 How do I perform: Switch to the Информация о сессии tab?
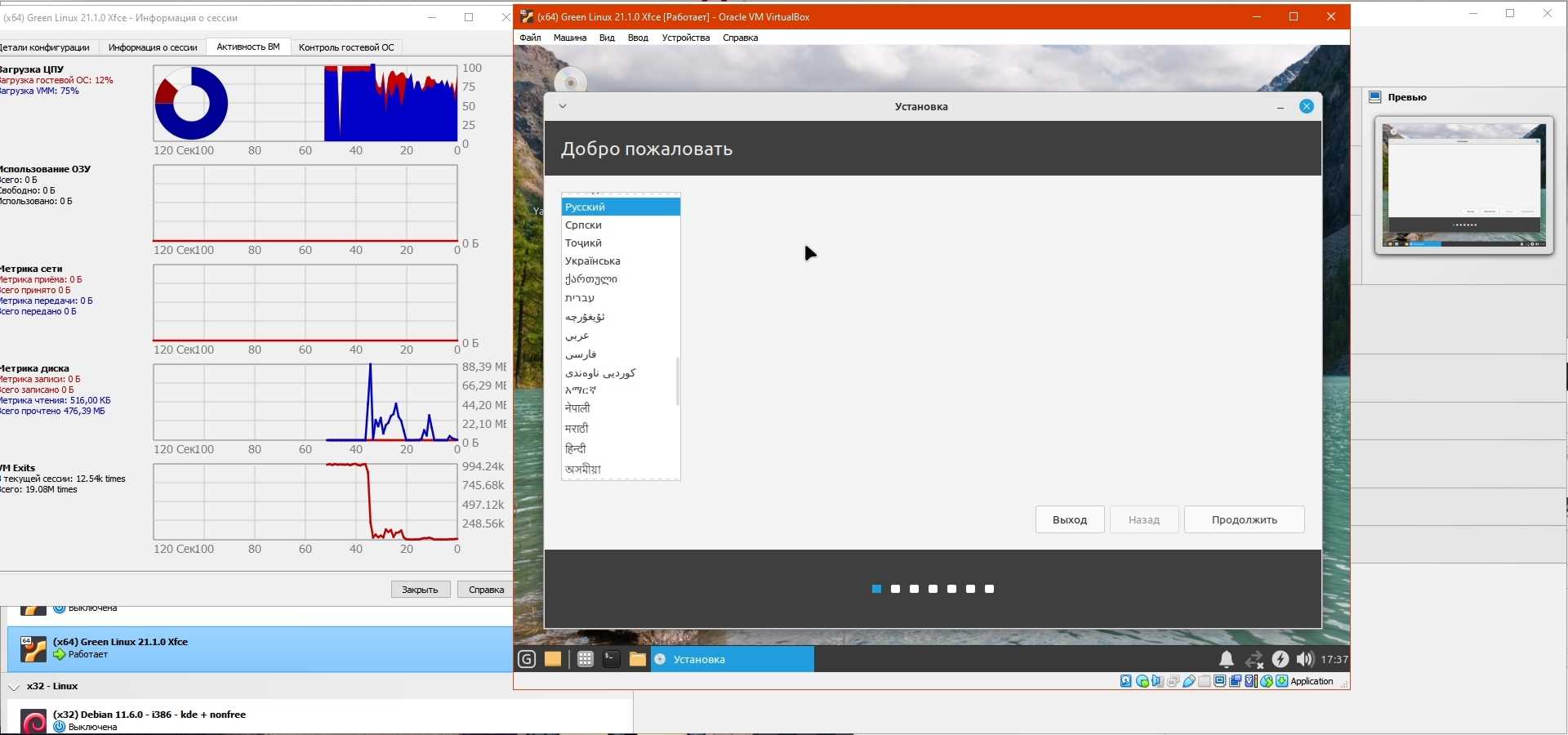(x=153, y=47)
